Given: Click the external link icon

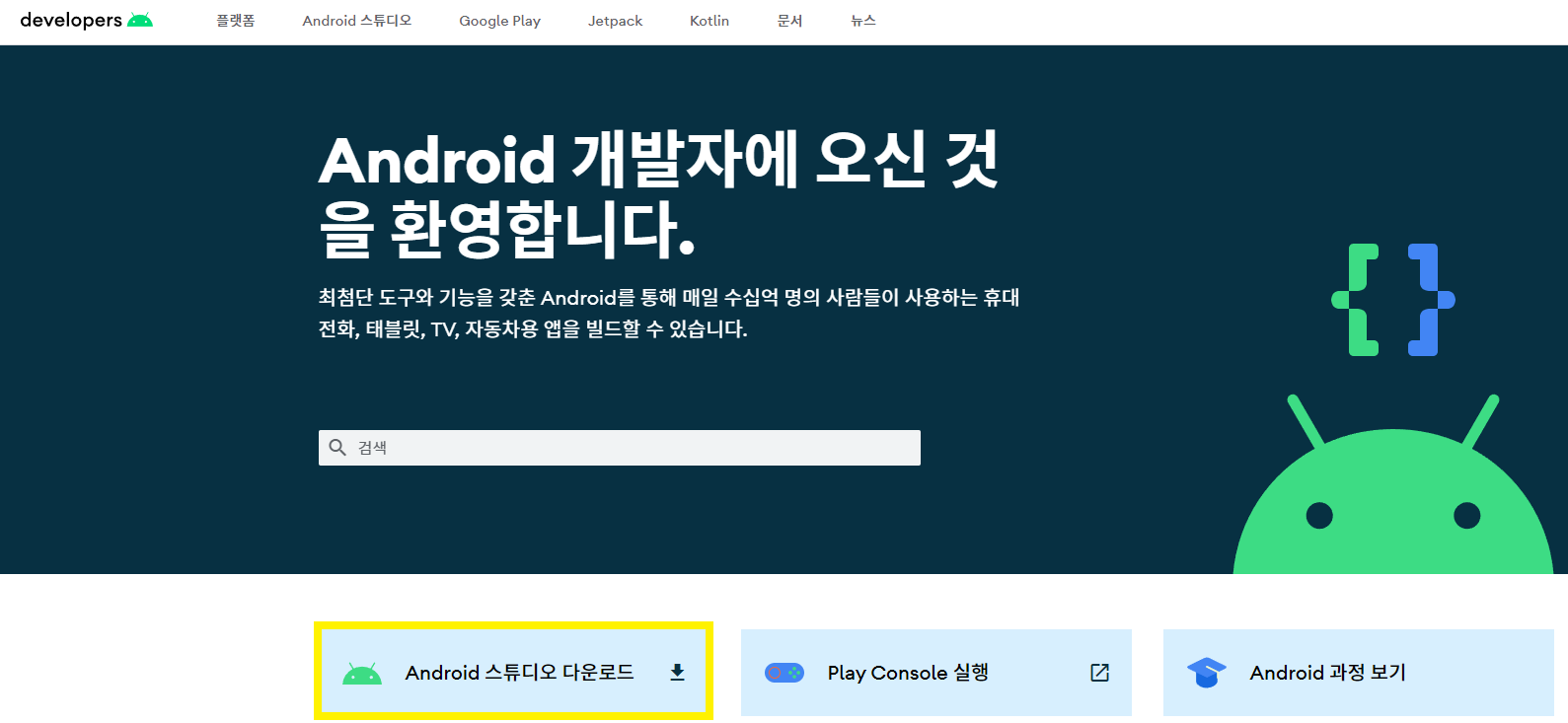Looking at the screenshot, I should pos(1100,673).
